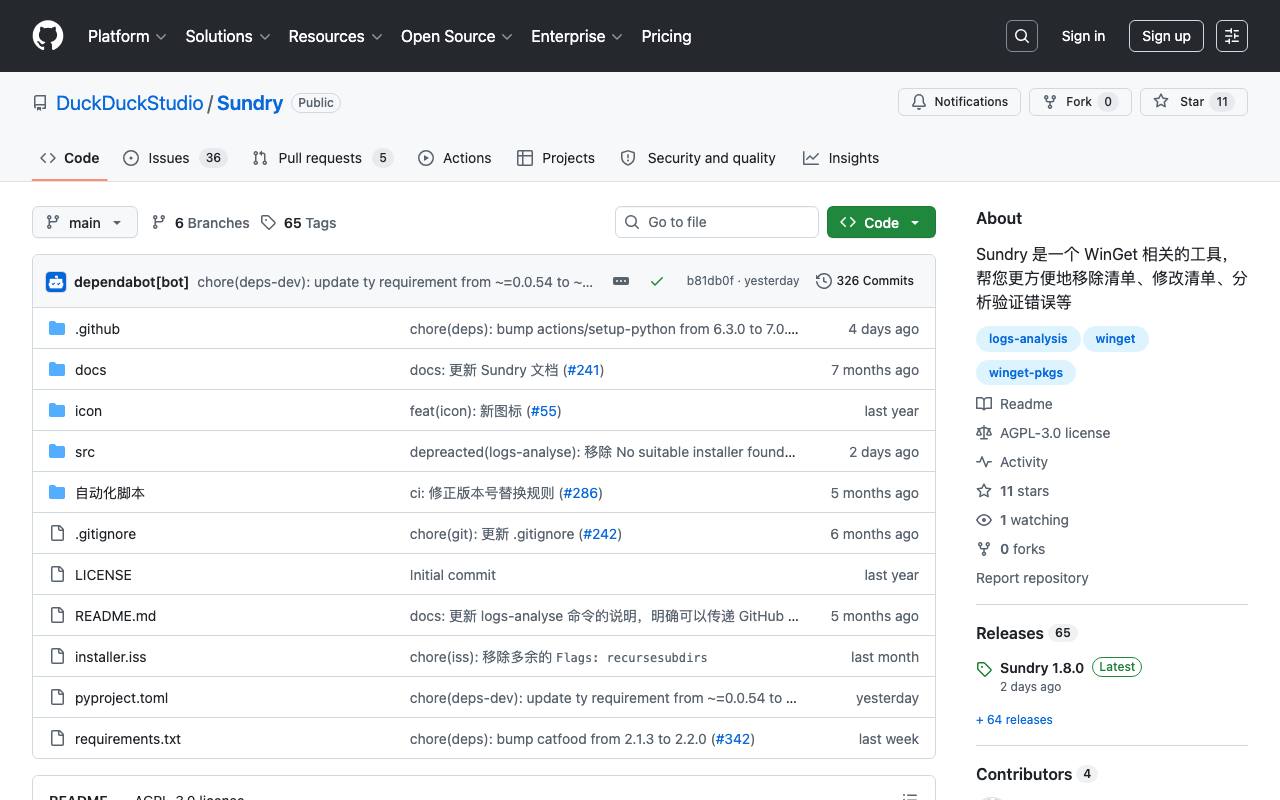This screenshot has width=1280, height=800.
Task: Switch to the Projects tab
Action: click(556, 158)
